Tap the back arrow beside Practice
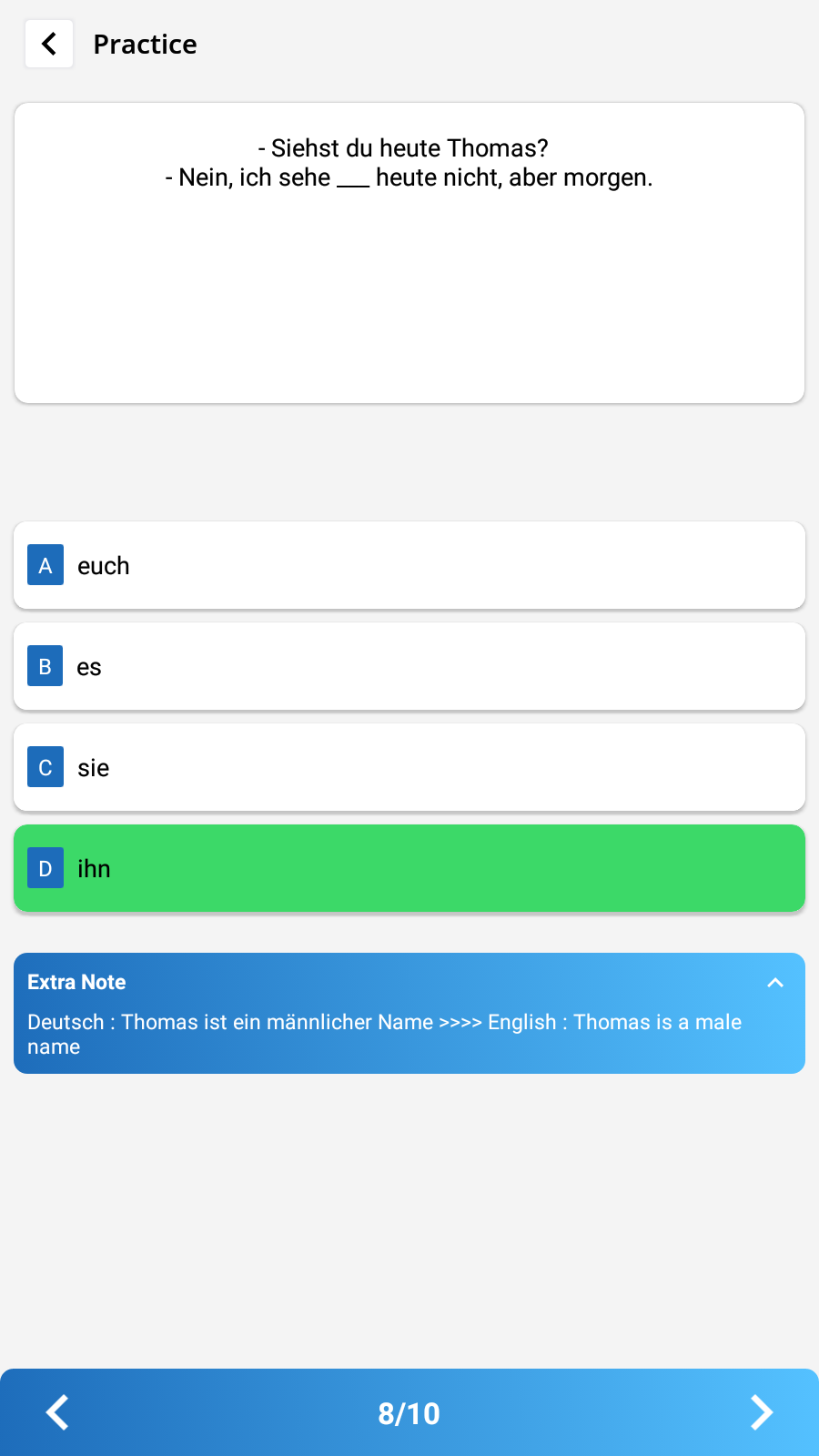This screenshot has width=819, height=1456. 49,44
